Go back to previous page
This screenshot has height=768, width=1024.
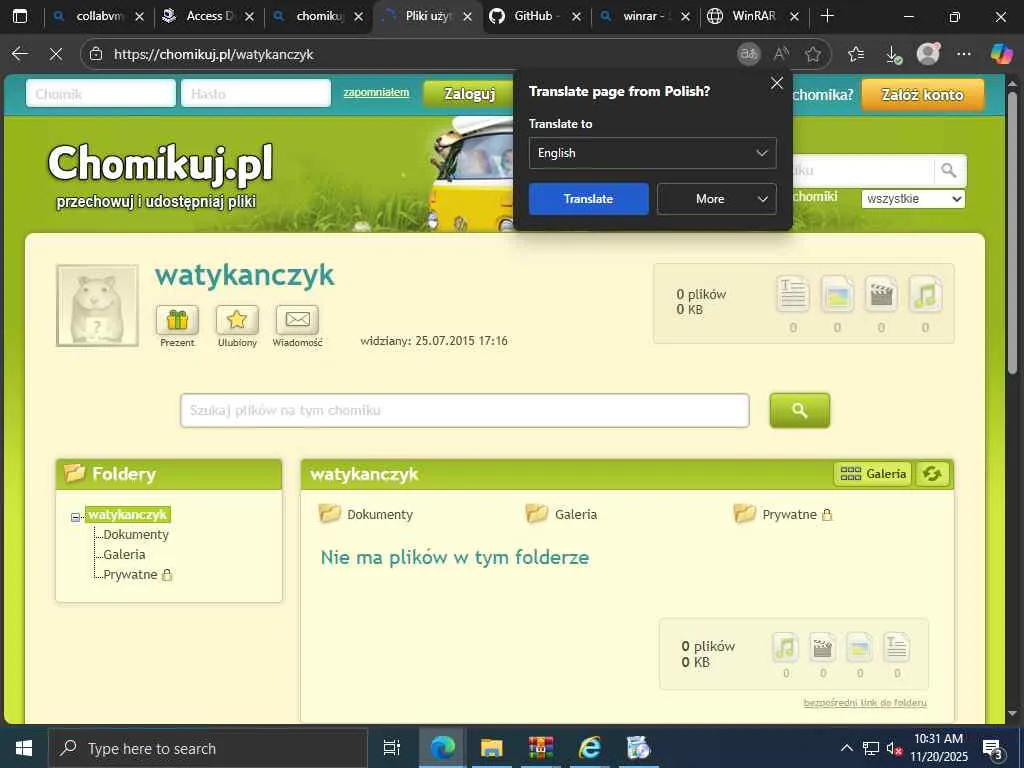20,54
